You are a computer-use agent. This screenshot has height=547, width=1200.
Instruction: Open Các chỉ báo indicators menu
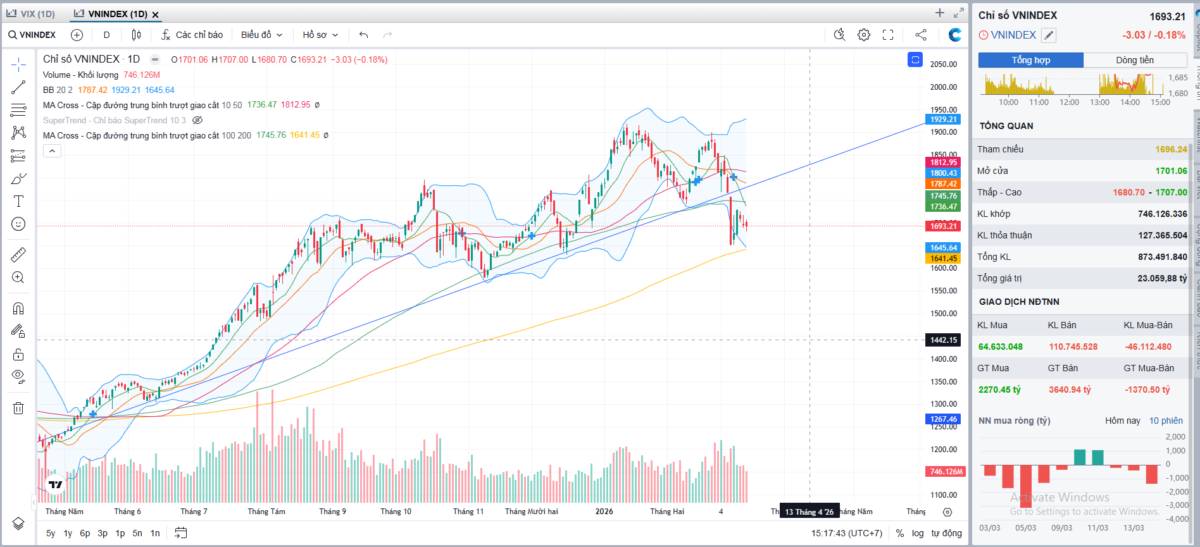click(x=192, y=34)
